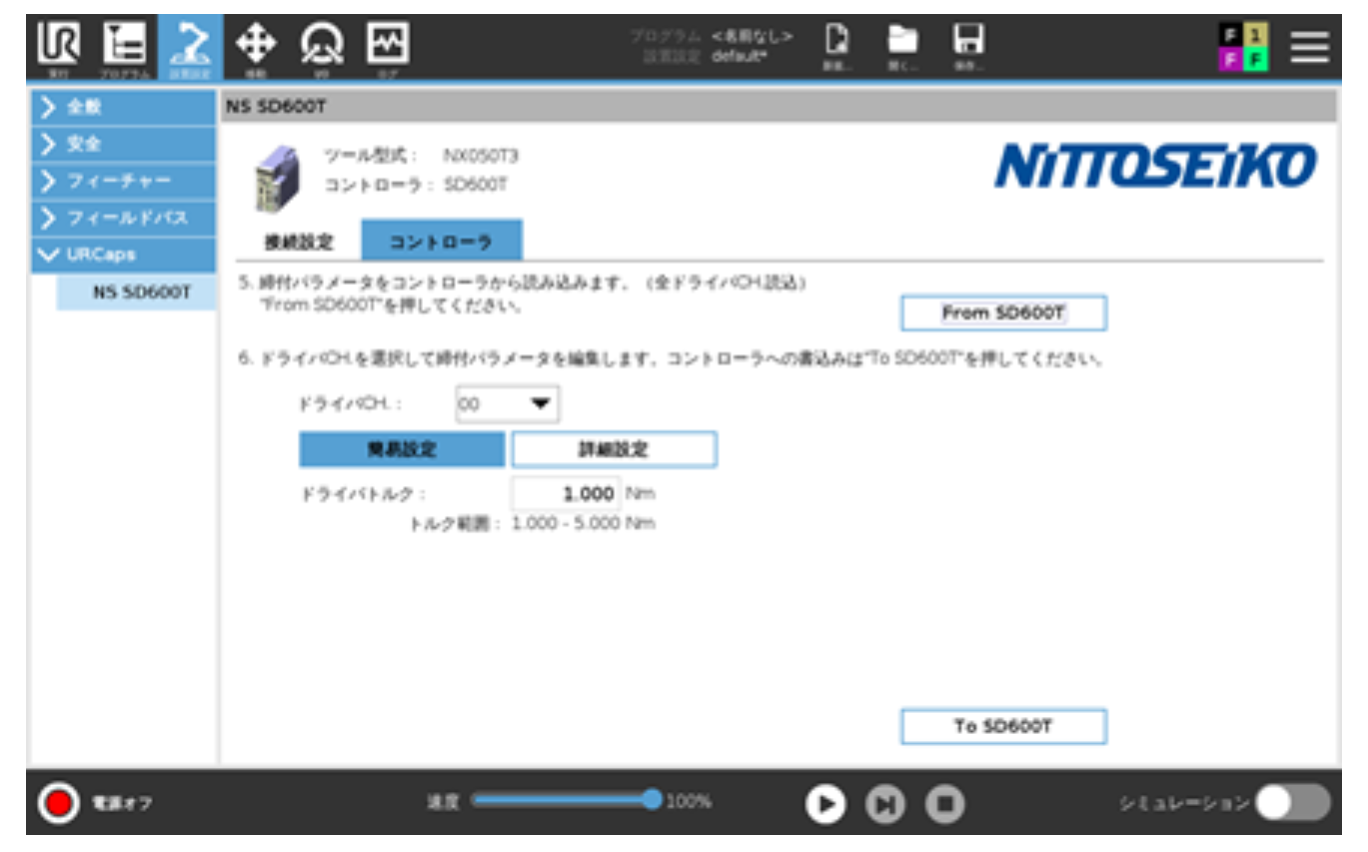
Task: Step forward in the program
Action: click(x=885, y=803)
